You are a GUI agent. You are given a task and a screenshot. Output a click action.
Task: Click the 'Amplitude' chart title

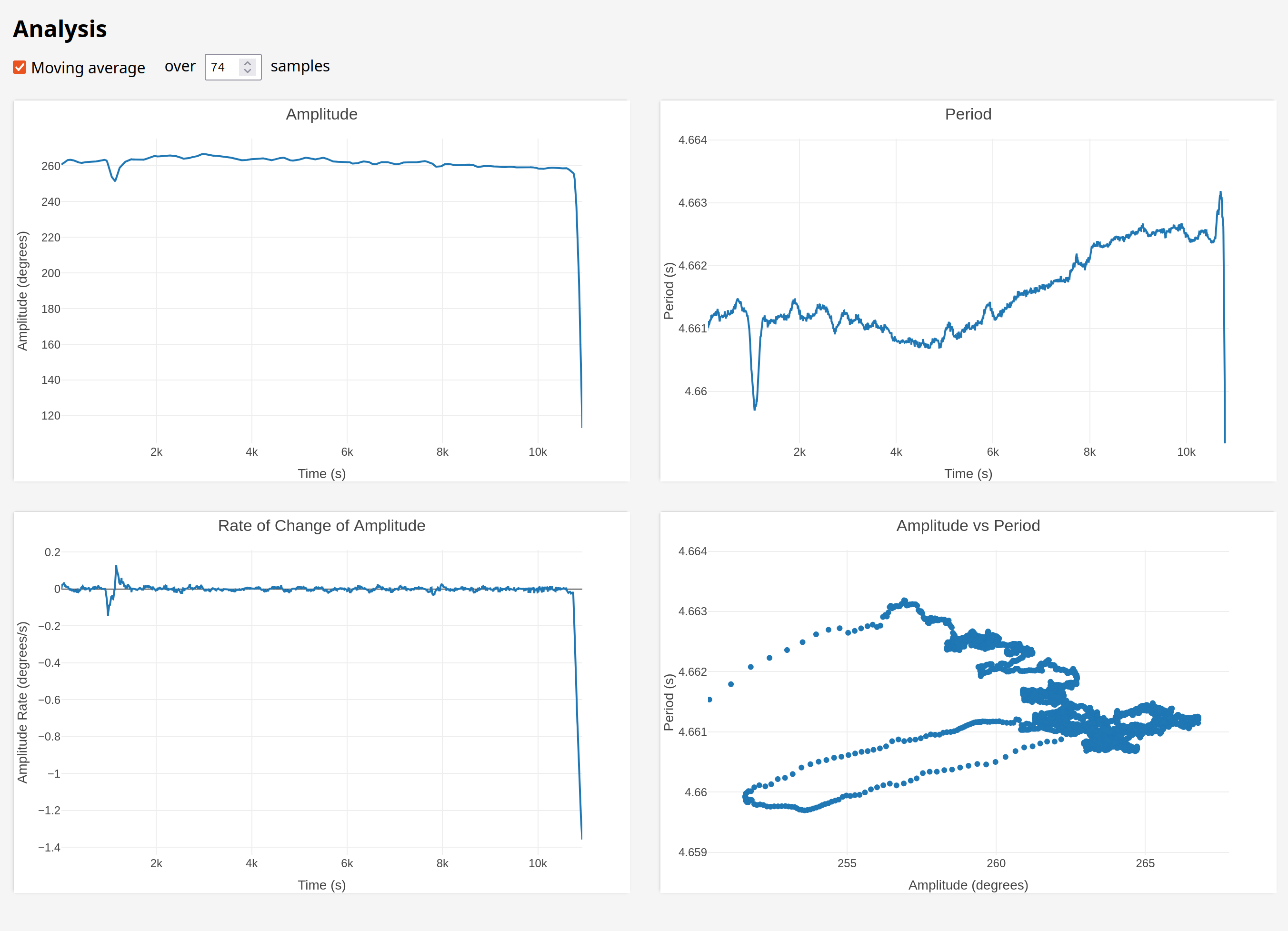pos(321,114)
